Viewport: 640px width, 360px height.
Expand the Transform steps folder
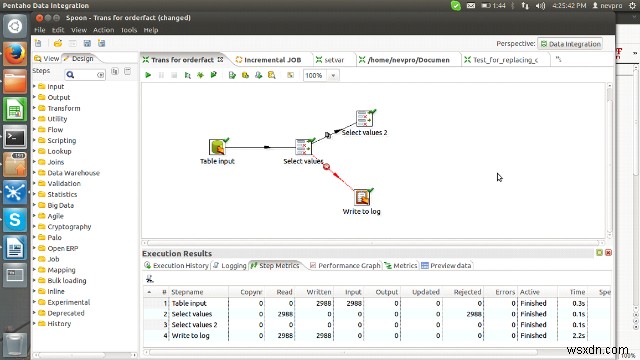pos(34,108)
